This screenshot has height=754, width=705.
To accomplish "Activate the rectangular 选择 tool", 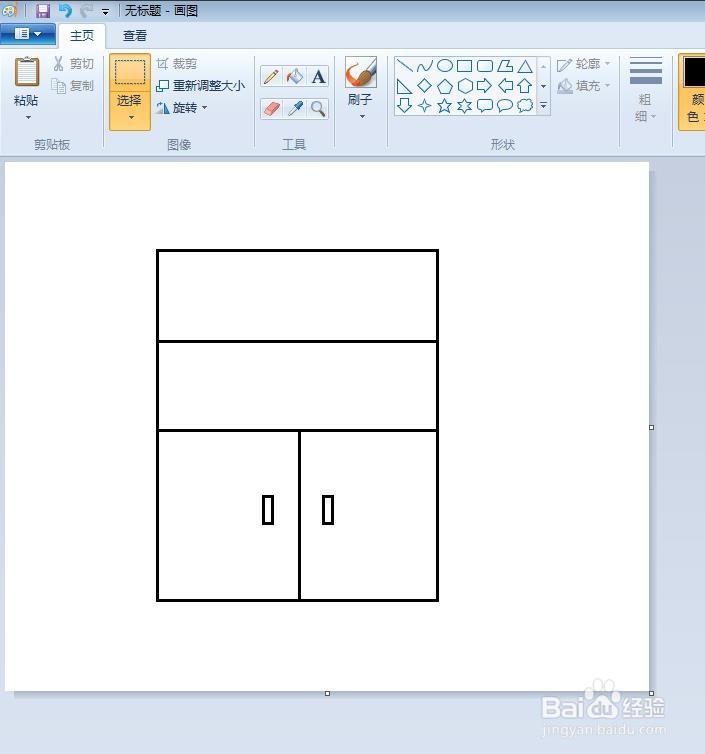I will (x=130, y=72).
